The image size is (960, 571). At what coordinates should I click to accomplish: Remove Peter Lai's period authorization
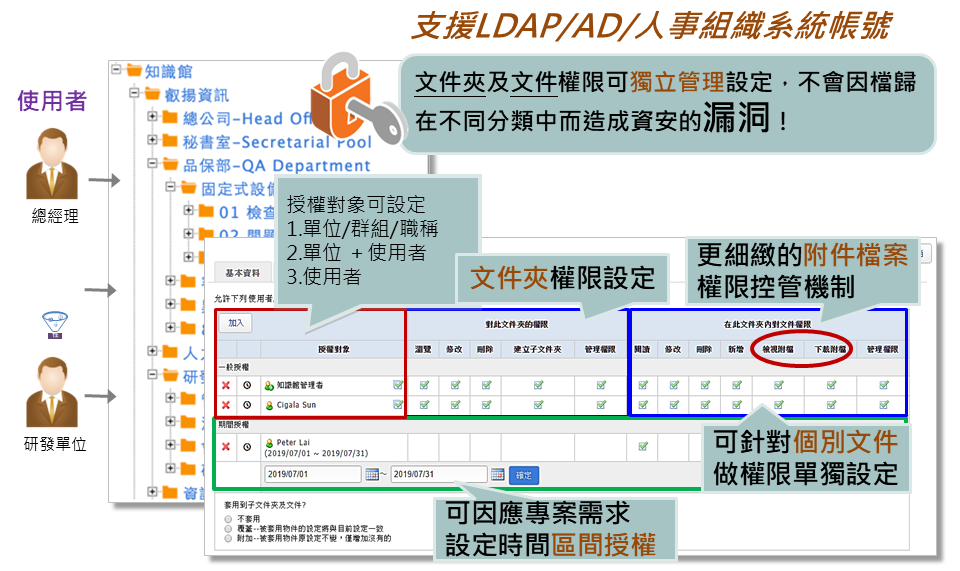[226, 447]
